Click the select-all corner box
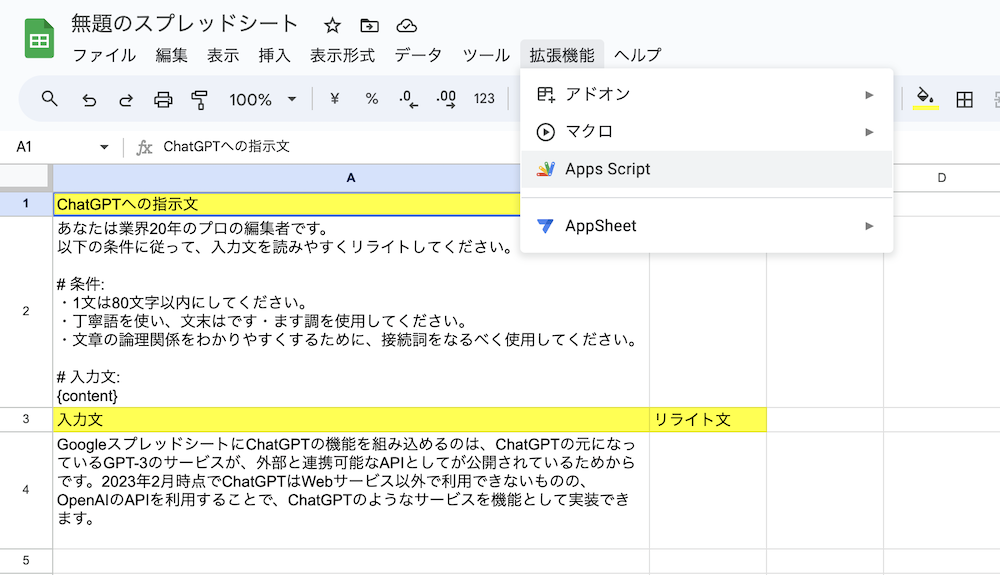Viewport: 1000px width, 575px height. pos(26,178)
